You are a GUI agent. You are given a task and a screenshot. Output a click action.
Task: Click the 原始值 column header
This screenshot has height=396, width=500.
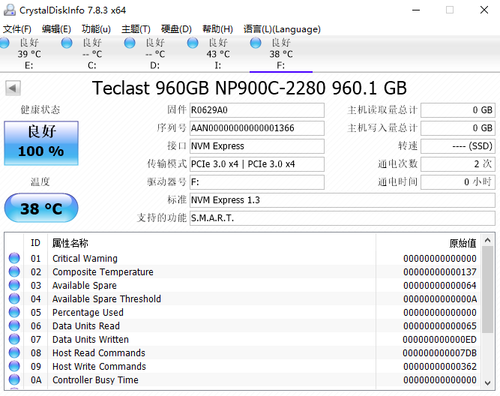pyautogui.click(x=463, y=243)
